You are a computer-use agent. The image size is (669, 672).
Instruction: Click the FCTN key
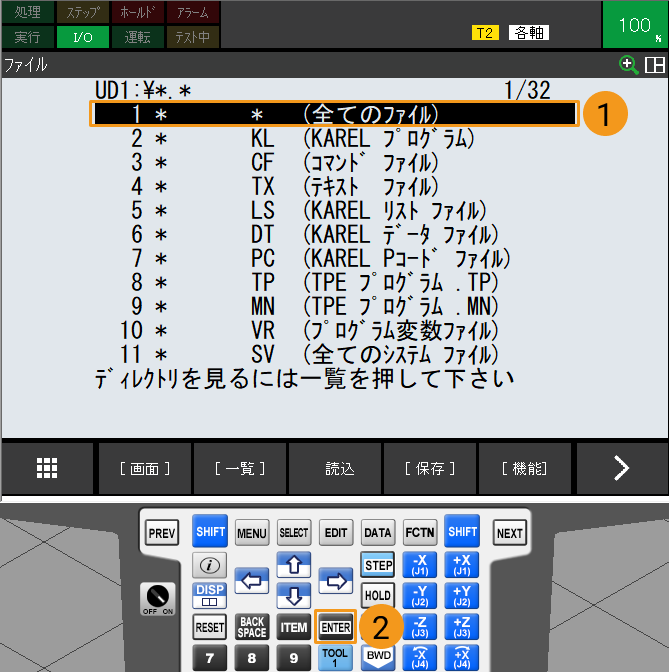tap(420, 533)
